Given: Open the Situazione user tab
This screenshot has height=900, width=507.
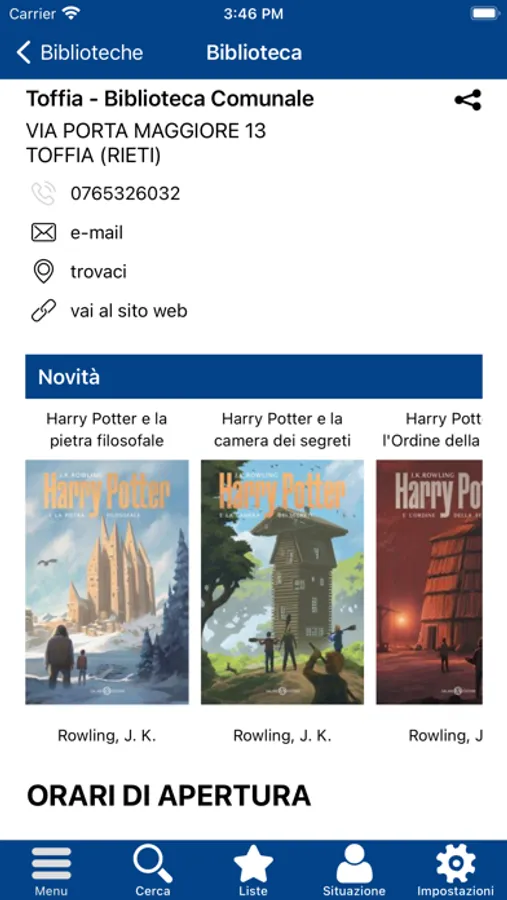Looking at the screenshot, I should coord(354,870).
